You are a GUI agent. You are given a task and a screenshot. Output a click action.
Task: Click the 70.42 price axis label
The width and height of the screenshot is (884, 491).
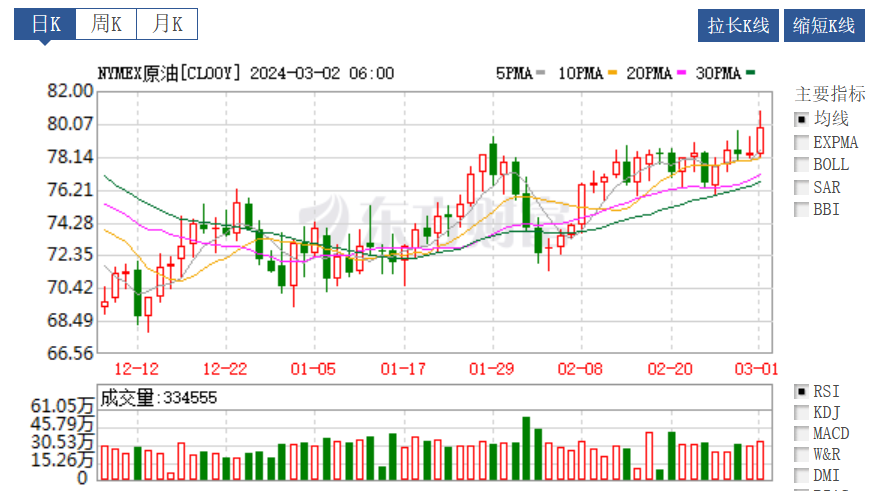[70, 287]
